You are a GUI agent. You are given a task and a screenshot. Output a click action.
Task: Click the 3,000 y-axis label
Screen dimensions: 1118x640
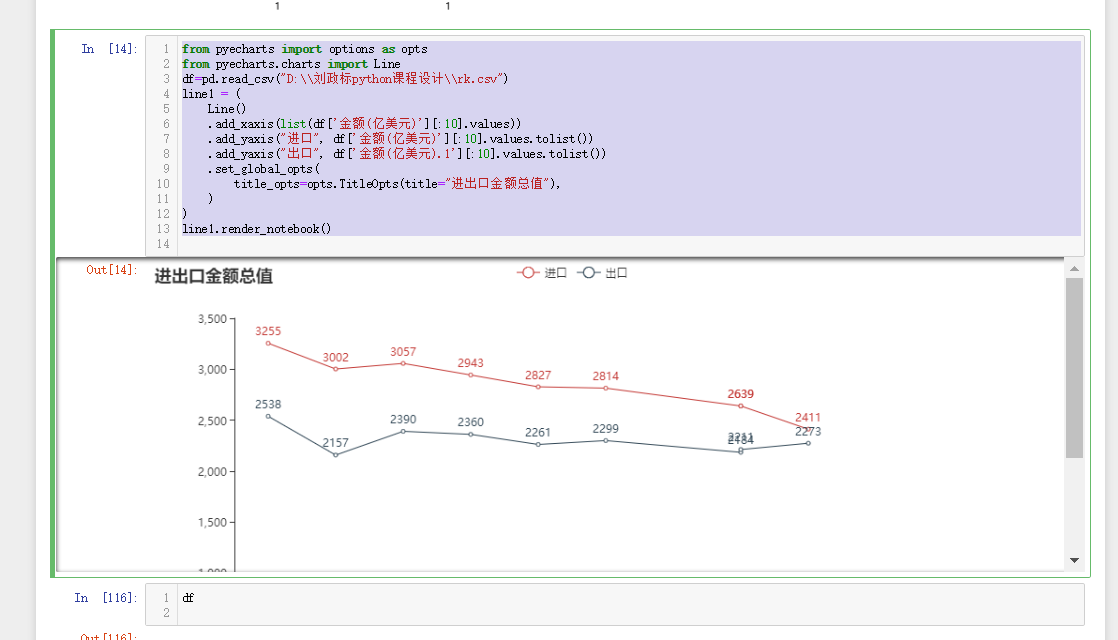tap(212, 369)
